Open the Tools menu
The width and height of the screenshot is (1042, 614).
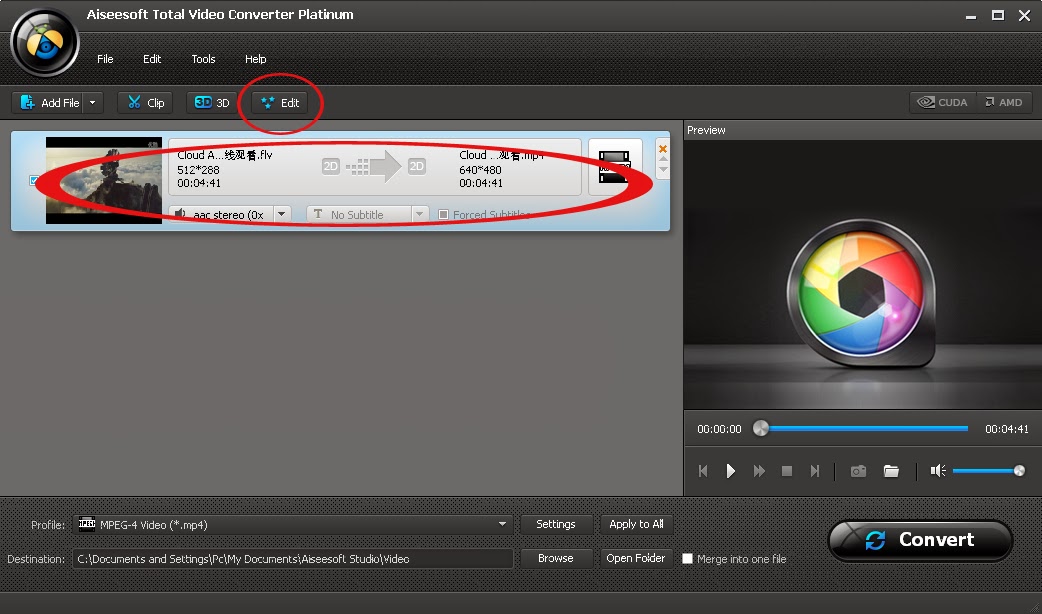[x=203, y=59]
